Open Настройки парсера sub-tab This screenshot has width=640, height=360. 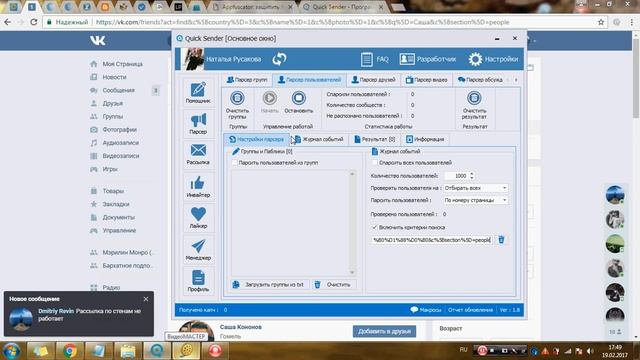pos(256,139)
